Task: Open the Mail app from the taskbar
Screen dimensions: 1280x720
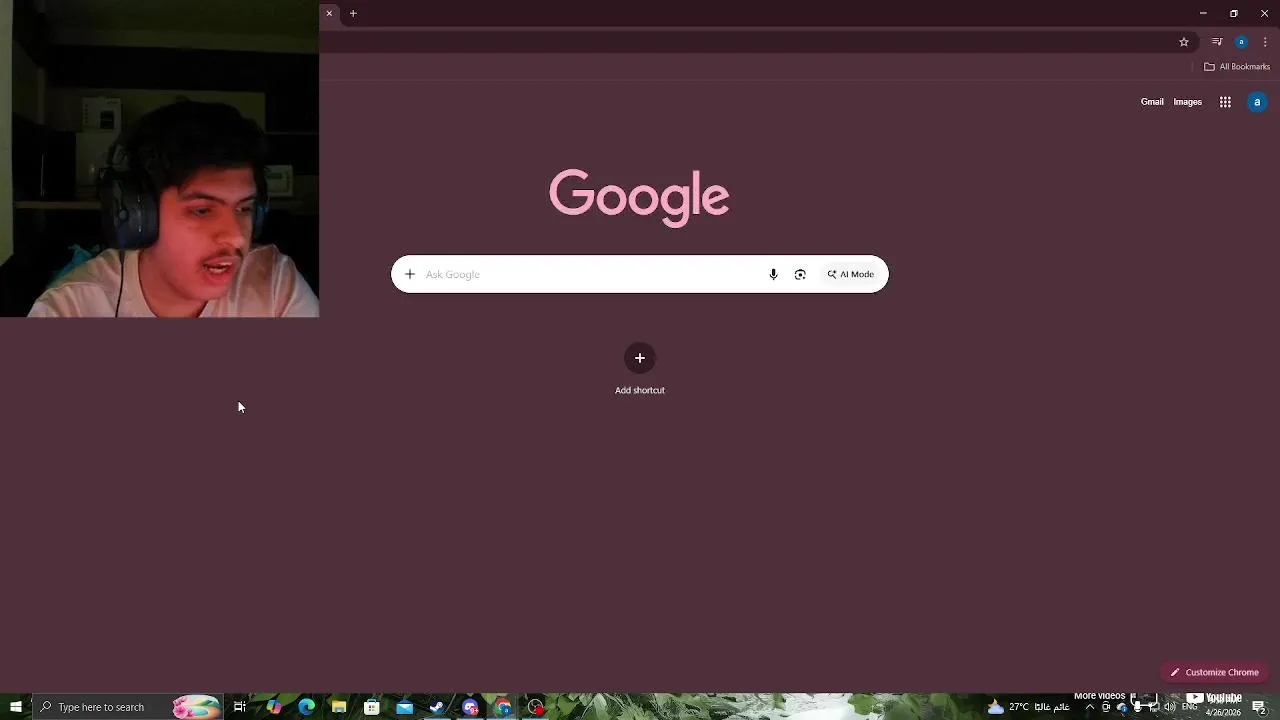Action: coord(405,707)
